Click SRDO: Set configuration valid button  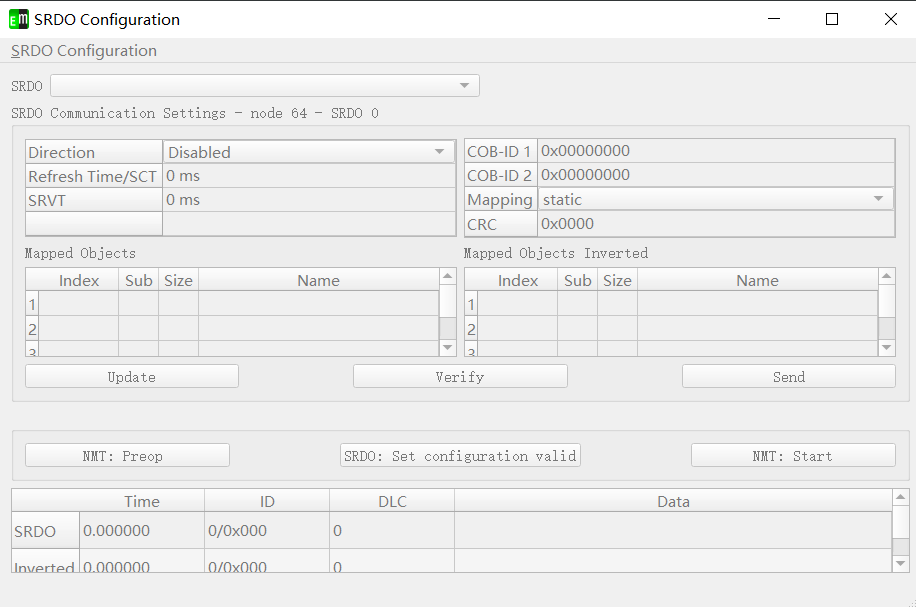pyautogui.click(x=460, y=455)
